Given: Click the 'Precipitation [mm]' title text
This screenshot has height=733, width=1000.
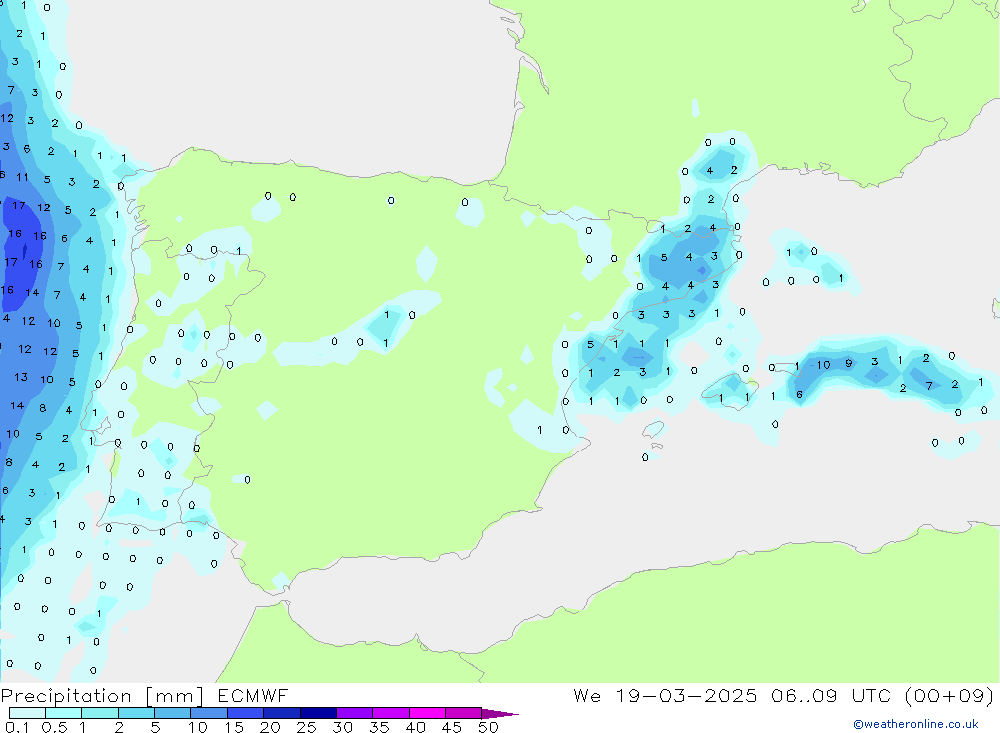Looking at the screenshot, I should 102,696.
